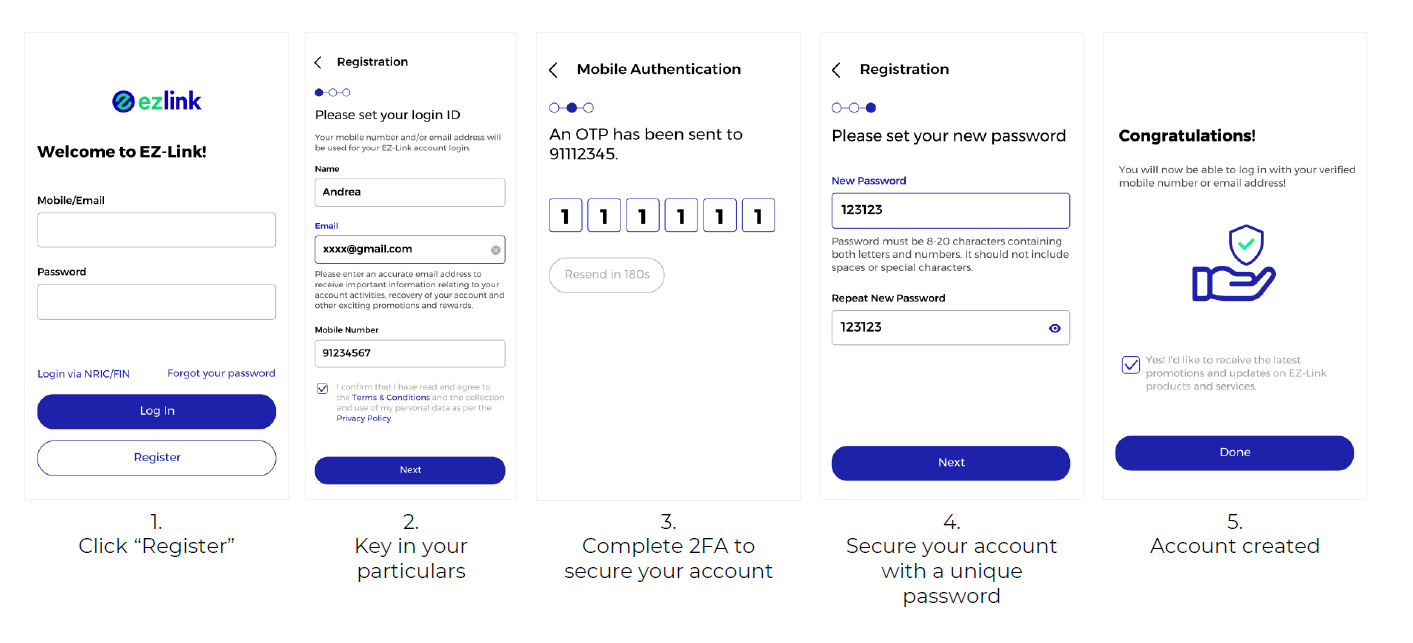Viewport: 1413px width, 643px height.
Task: Click the Done button
Action: tap(1234, 453)
